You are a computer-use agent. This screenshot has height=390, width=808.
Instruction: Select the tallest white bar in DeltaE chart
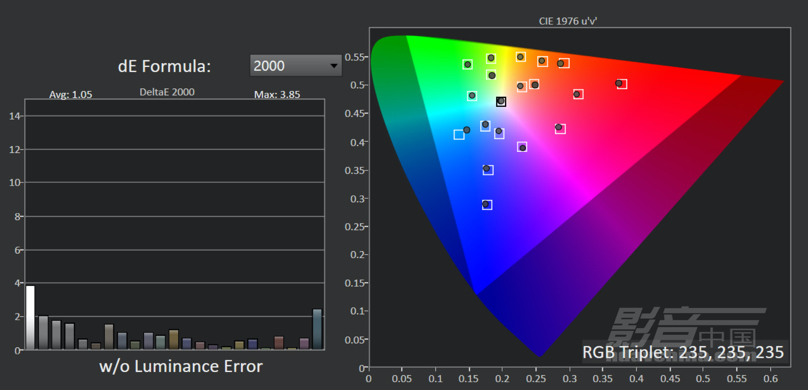(x=30, y=317)
